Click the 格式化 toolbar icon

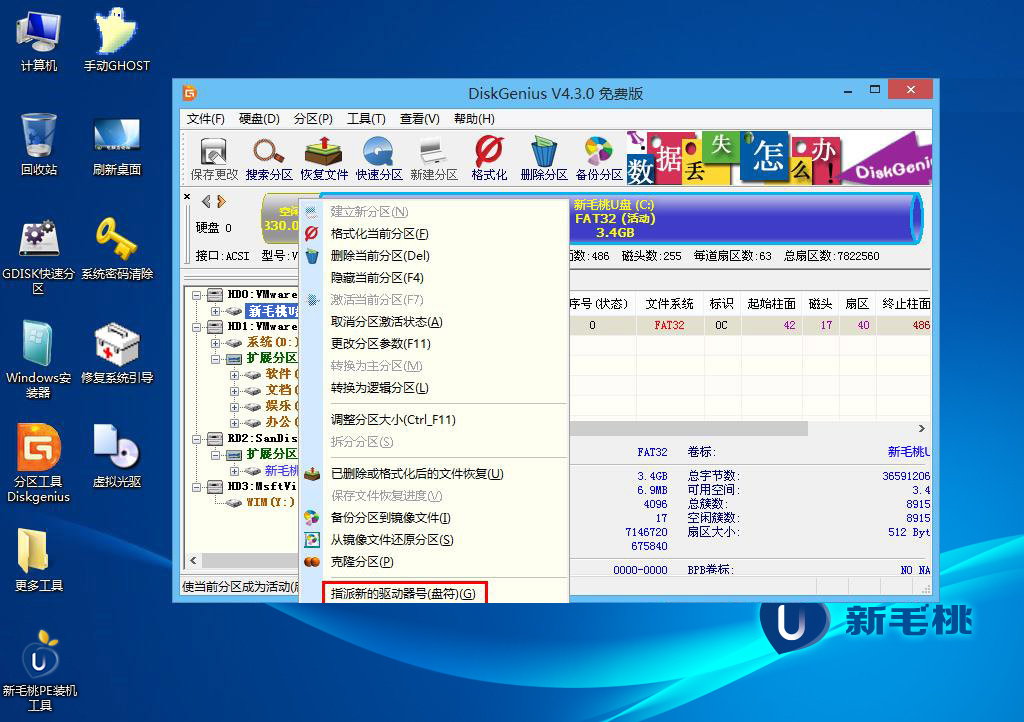coord(489,158)
